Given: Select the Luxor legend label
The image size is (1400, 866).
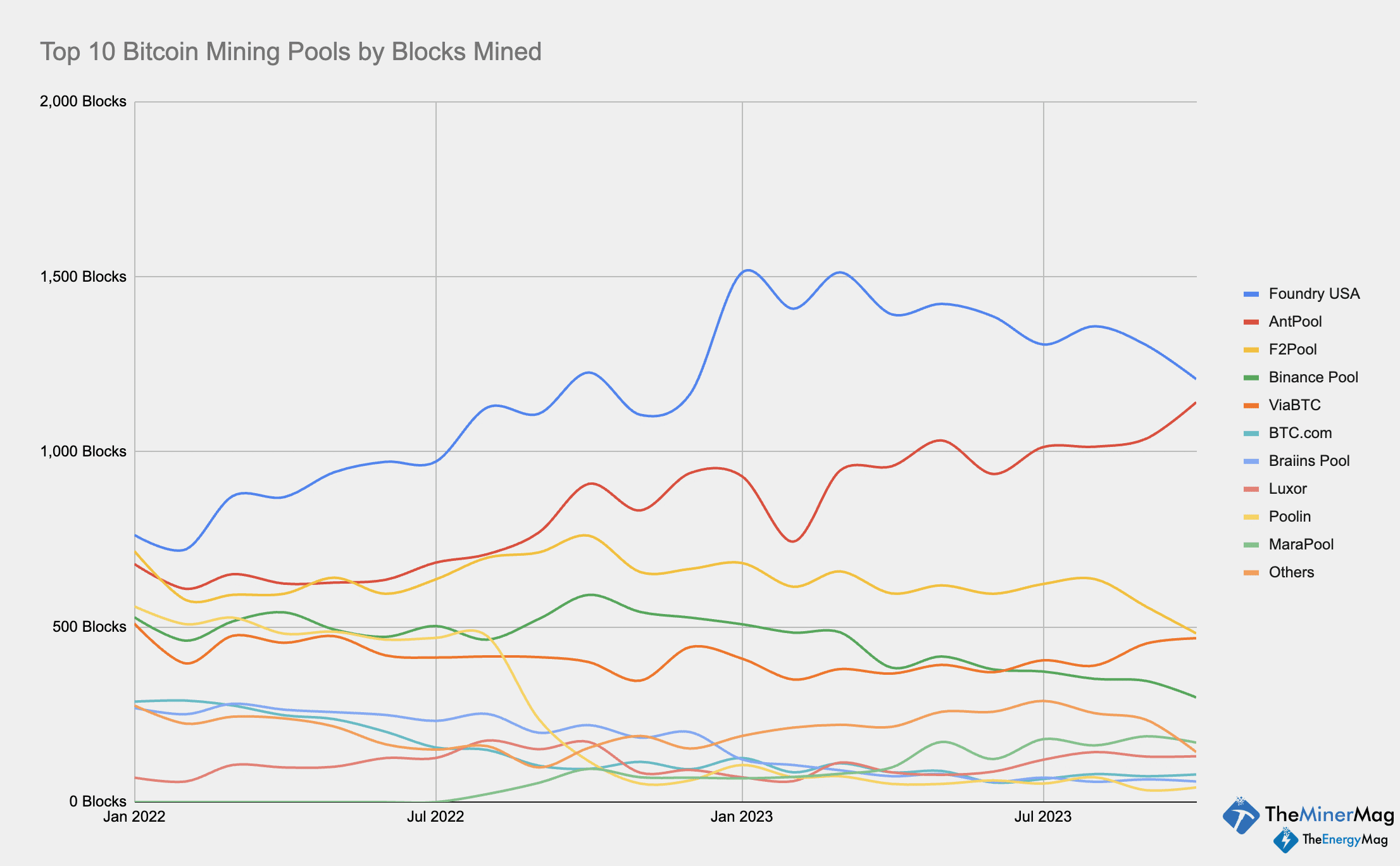Looking at the screenshot, I should (x=1287, y=489).
